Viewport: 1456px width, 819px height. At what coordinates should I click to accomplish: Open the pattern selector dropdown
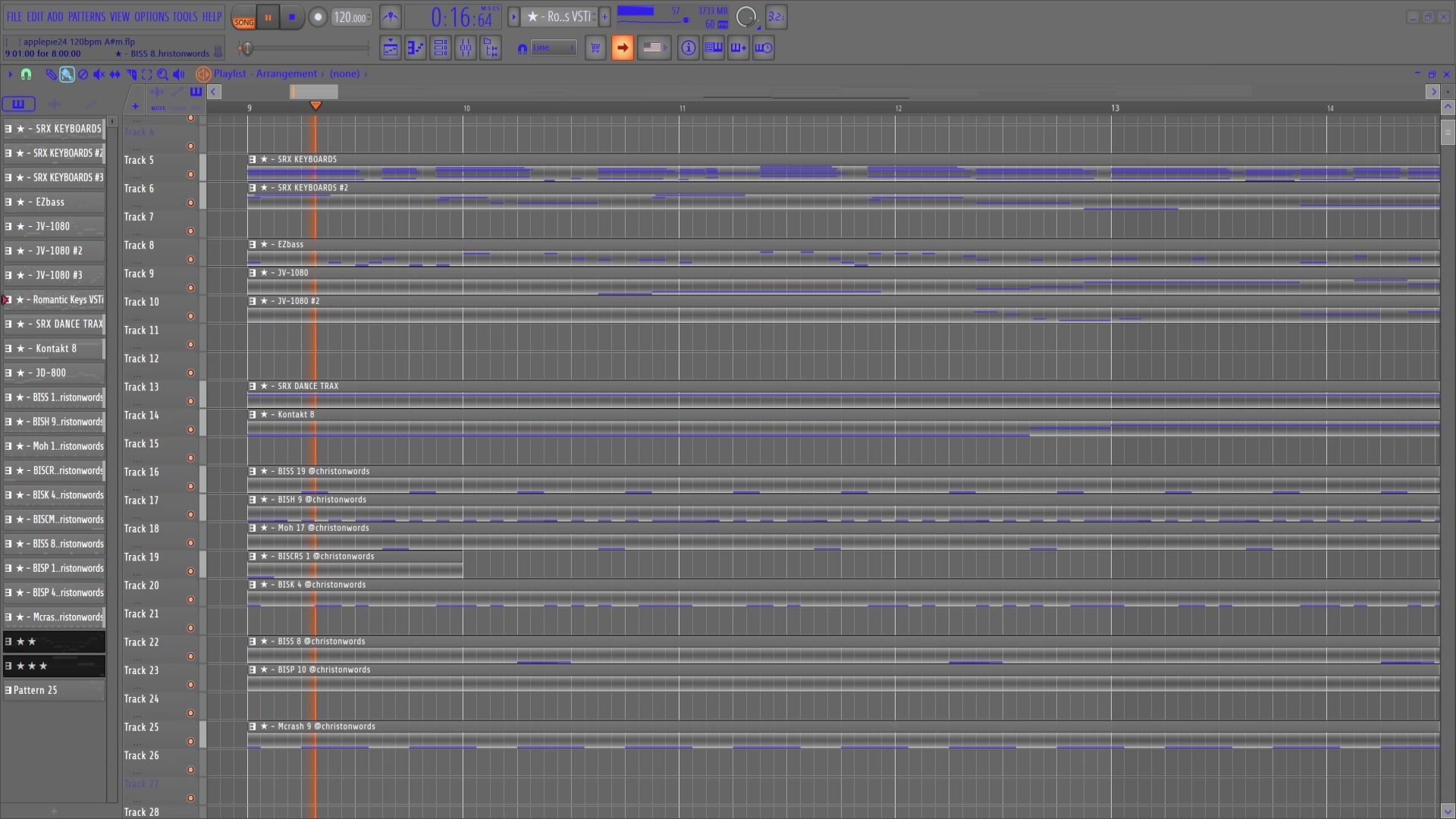point(560,17)
